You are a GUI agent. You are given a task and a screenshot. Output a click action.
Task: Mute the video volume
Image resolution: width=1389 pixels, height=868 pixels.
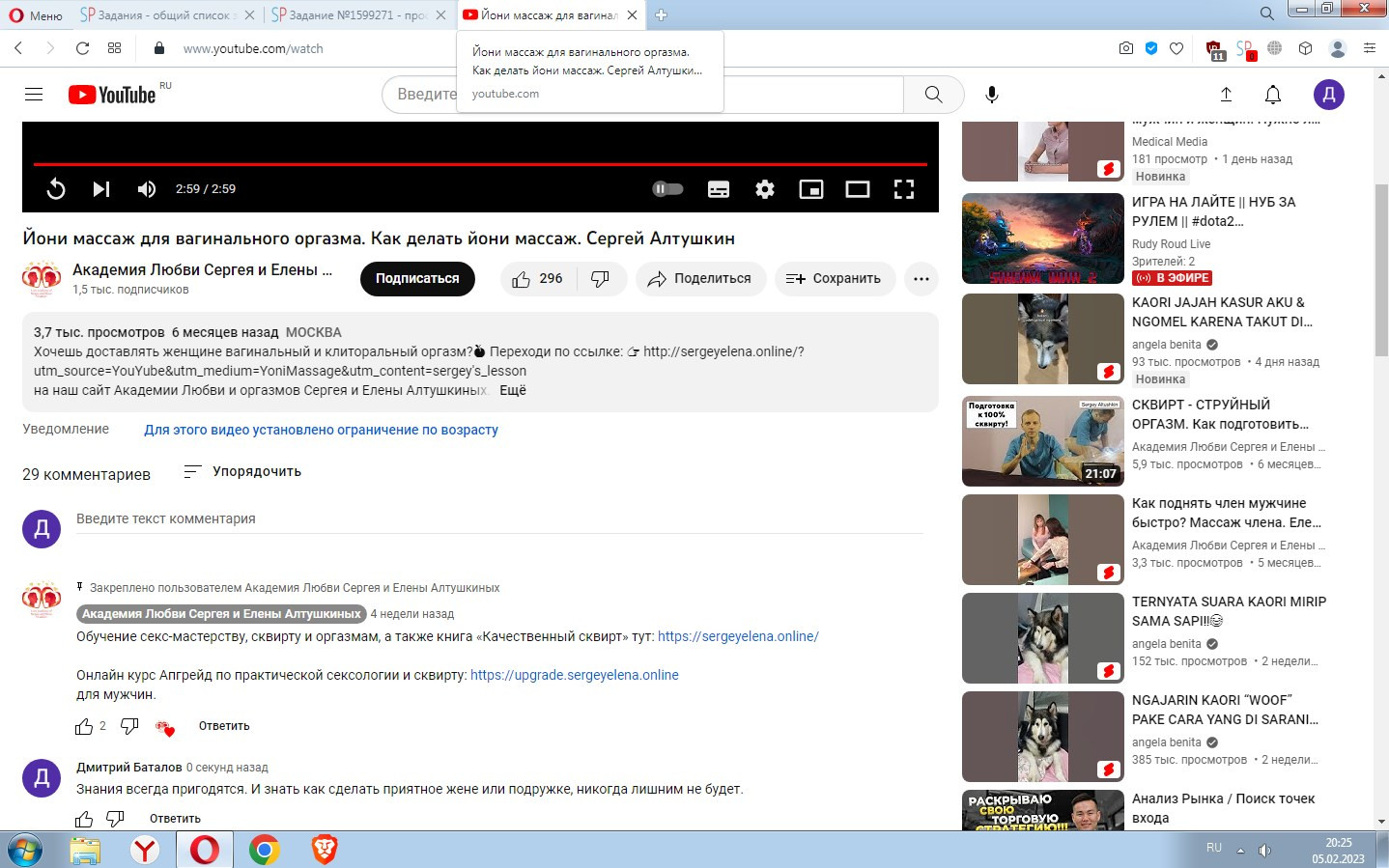pos(147,189)
